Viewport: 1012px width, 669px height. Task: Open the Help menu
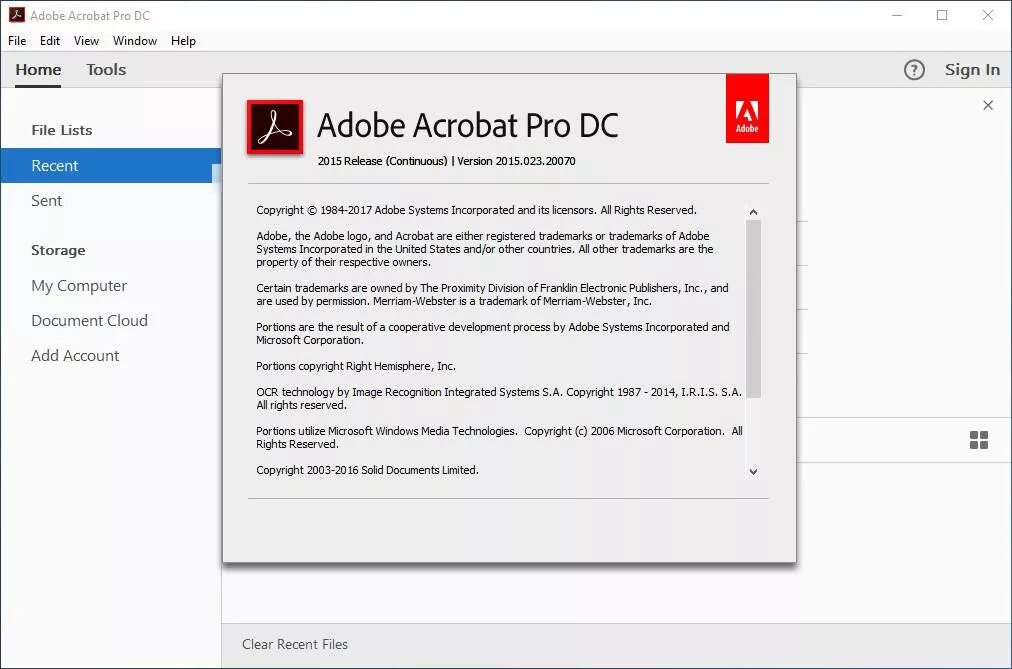click(x=183, y=41)
